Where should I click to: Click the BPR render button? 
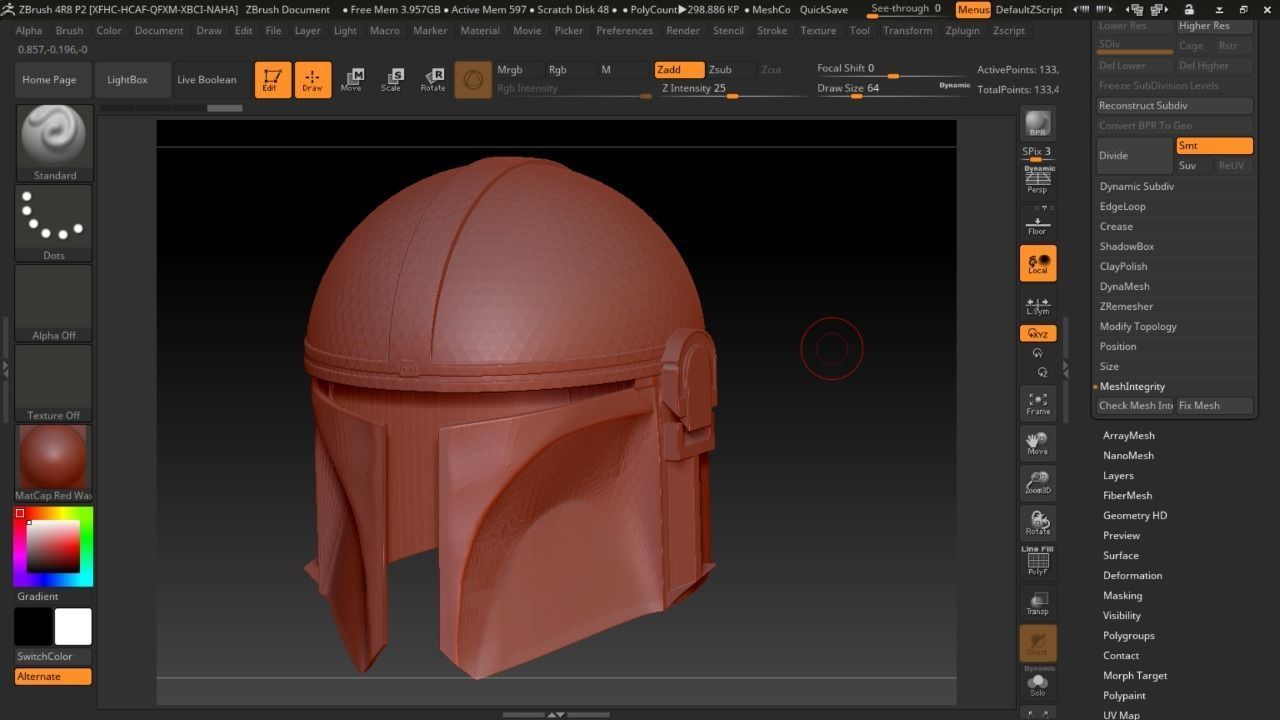(x=1038, y=124)
